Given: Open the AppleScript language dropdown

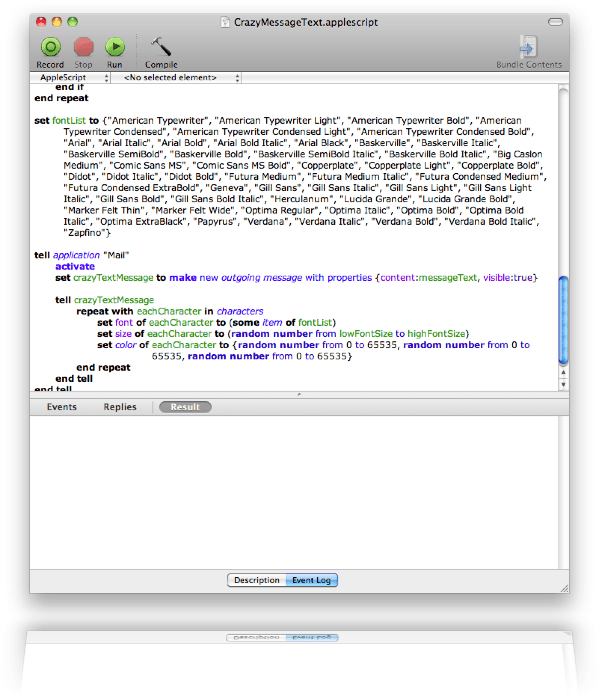Looking at the screenshot, I should pyautogui.click(x=70, y=78).
